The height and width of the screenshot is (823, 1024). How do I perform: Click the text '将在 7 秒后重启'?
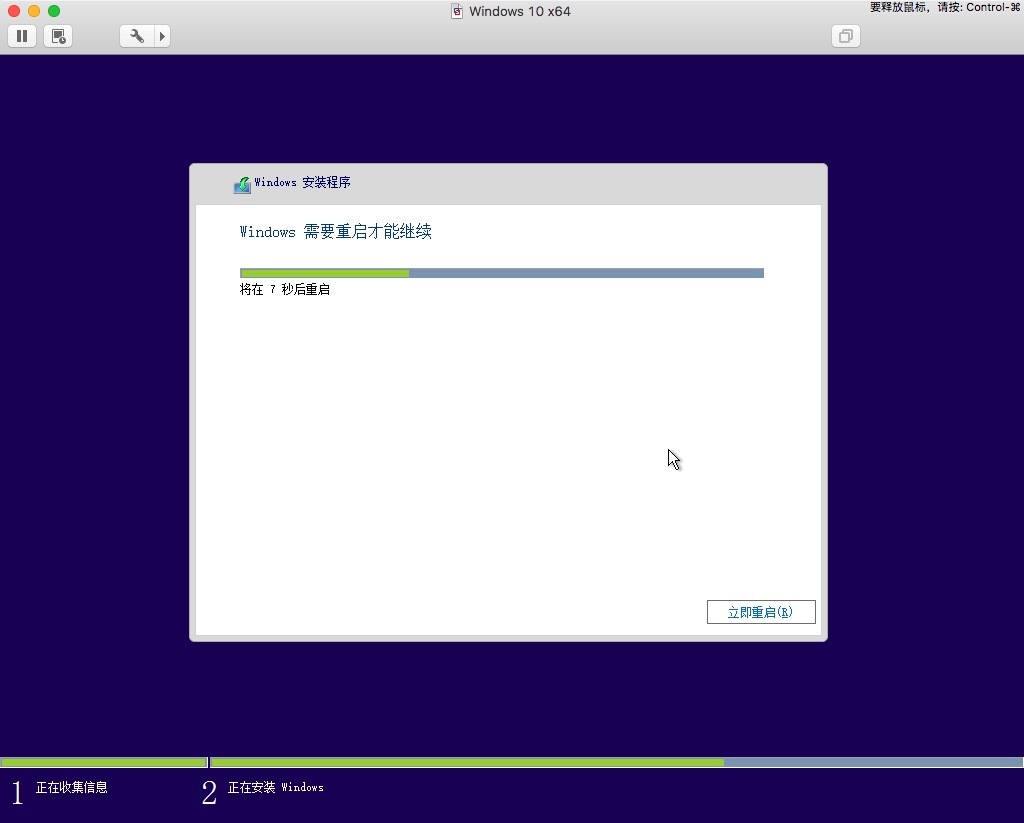(285, 289)
